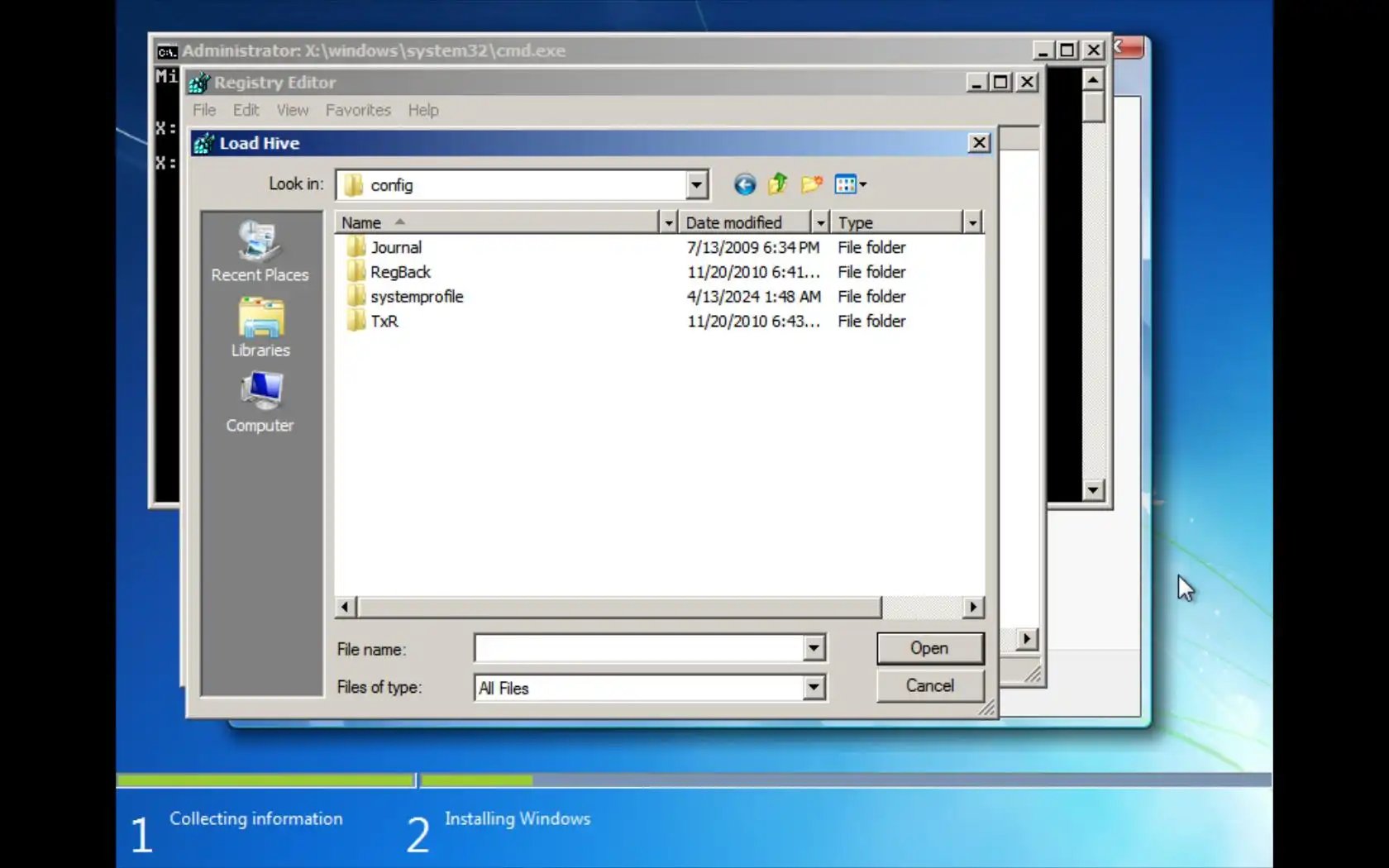The image size is (1389, 868).
Task: Open the Date modified column filter dropdown
Action: 820,222
